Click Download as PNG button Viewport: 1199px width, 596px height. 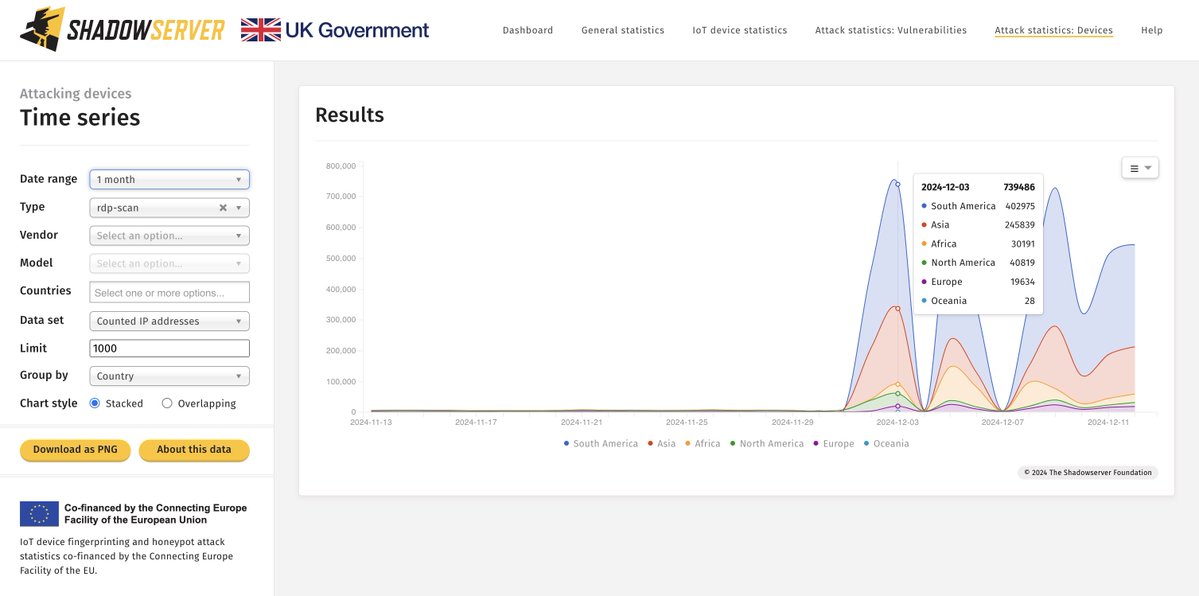[75, 450]
